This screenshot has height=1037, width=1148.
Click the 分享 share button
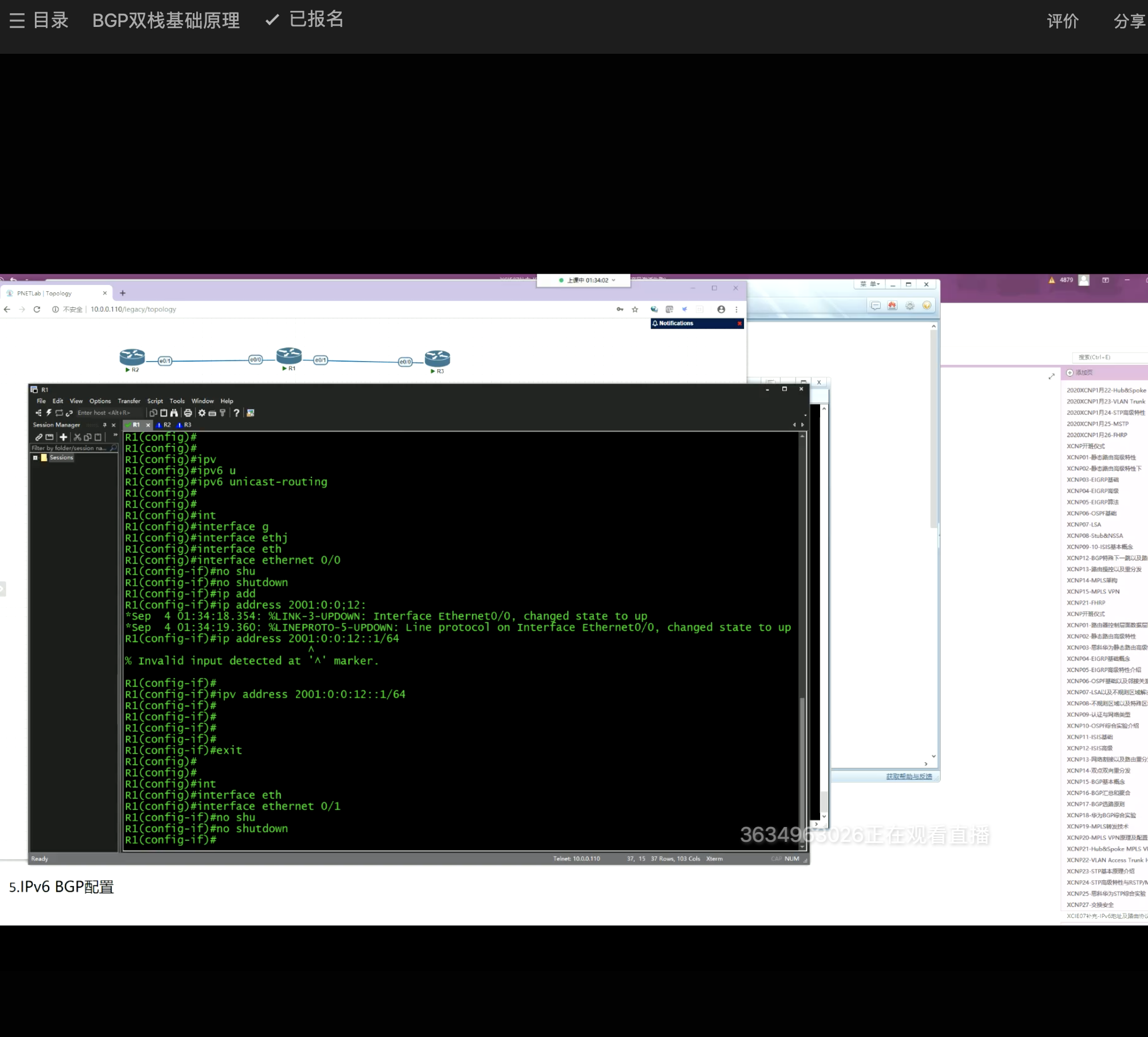coord(1129,21)
